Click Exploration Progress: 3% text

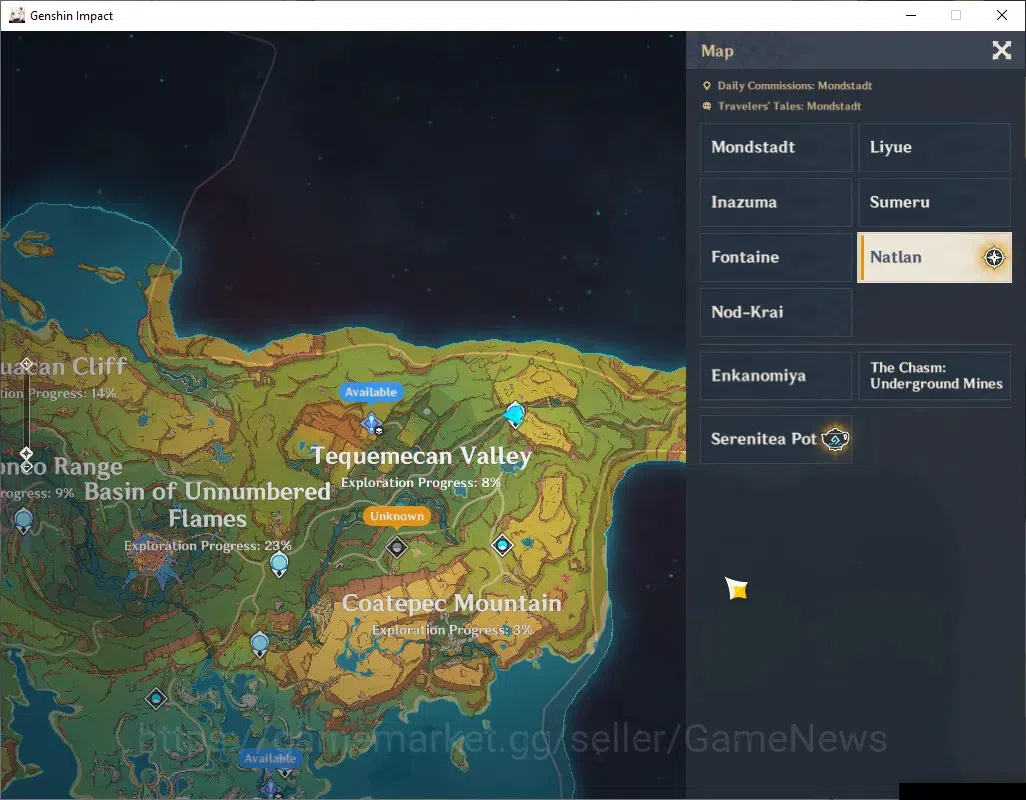click(452, 630)
